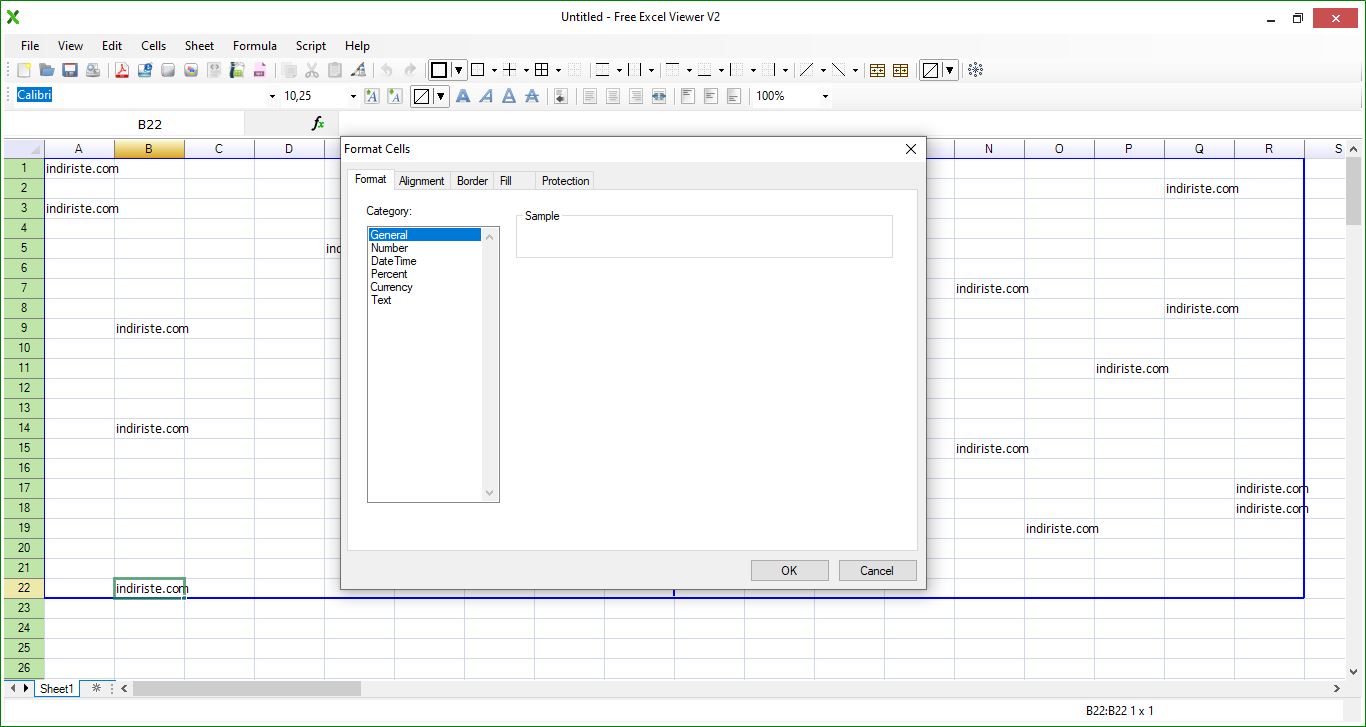Click the add sheet asterisk tab
The height and width of the screenshot is (727, 1366).
96,688
